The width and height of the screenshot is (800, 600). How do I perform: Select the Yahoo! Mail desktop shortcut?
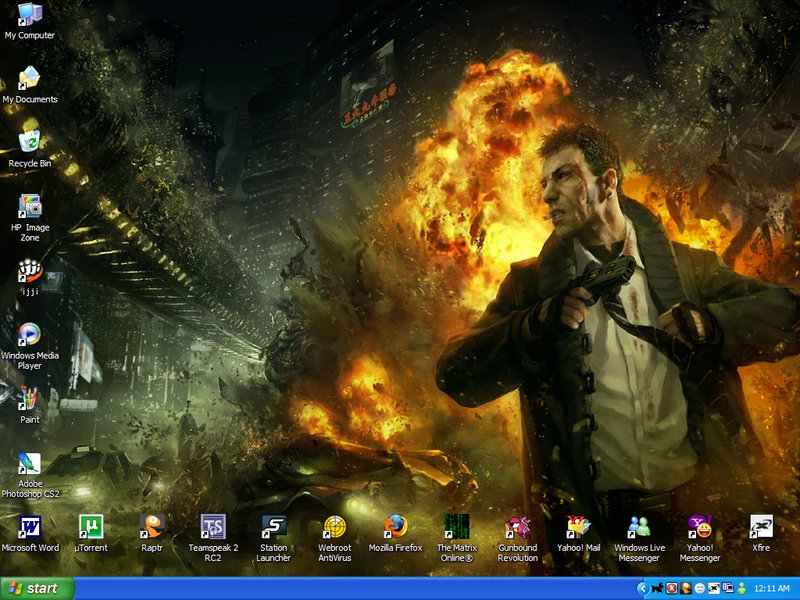[x=578, y=534]
